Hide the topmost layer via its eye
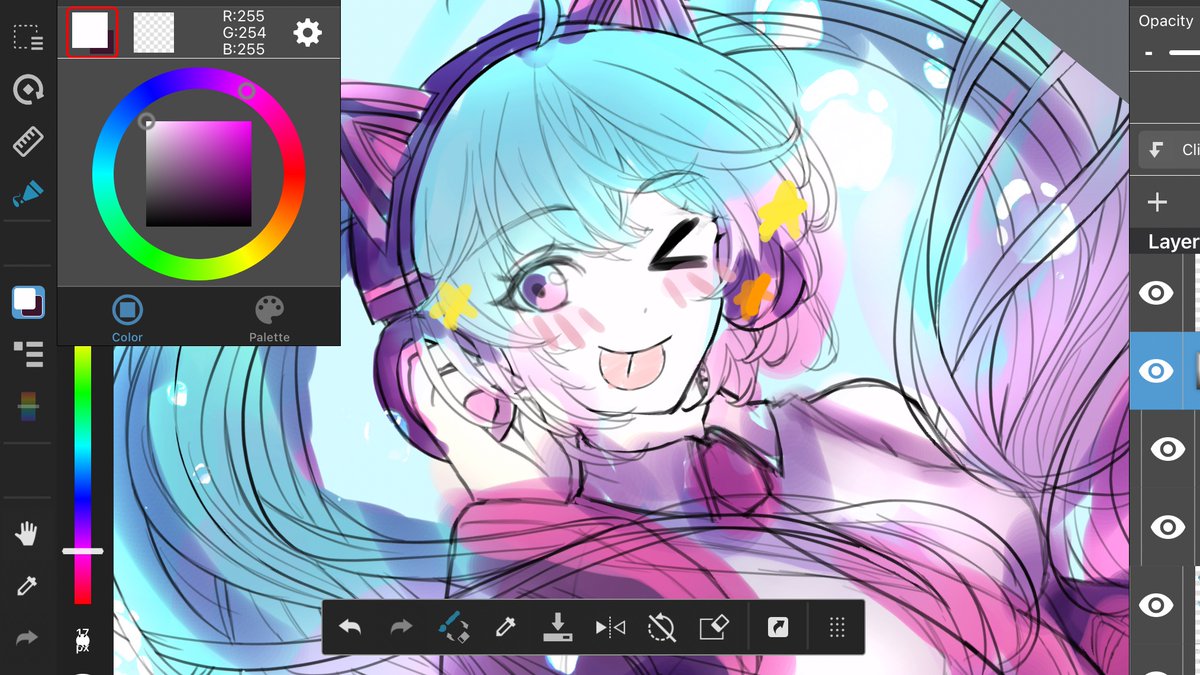 (1157, 293)
